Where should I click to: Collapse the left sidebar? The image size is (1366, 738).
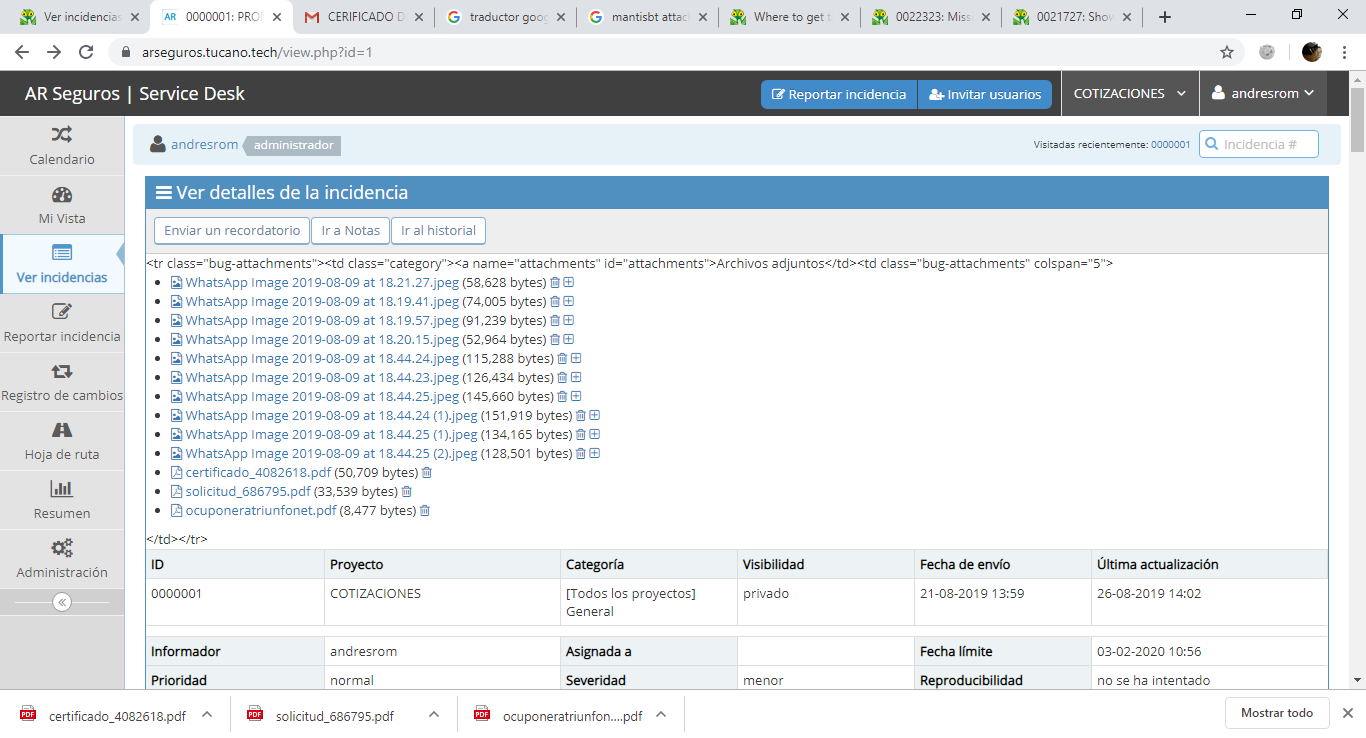(x=62, y=602)
